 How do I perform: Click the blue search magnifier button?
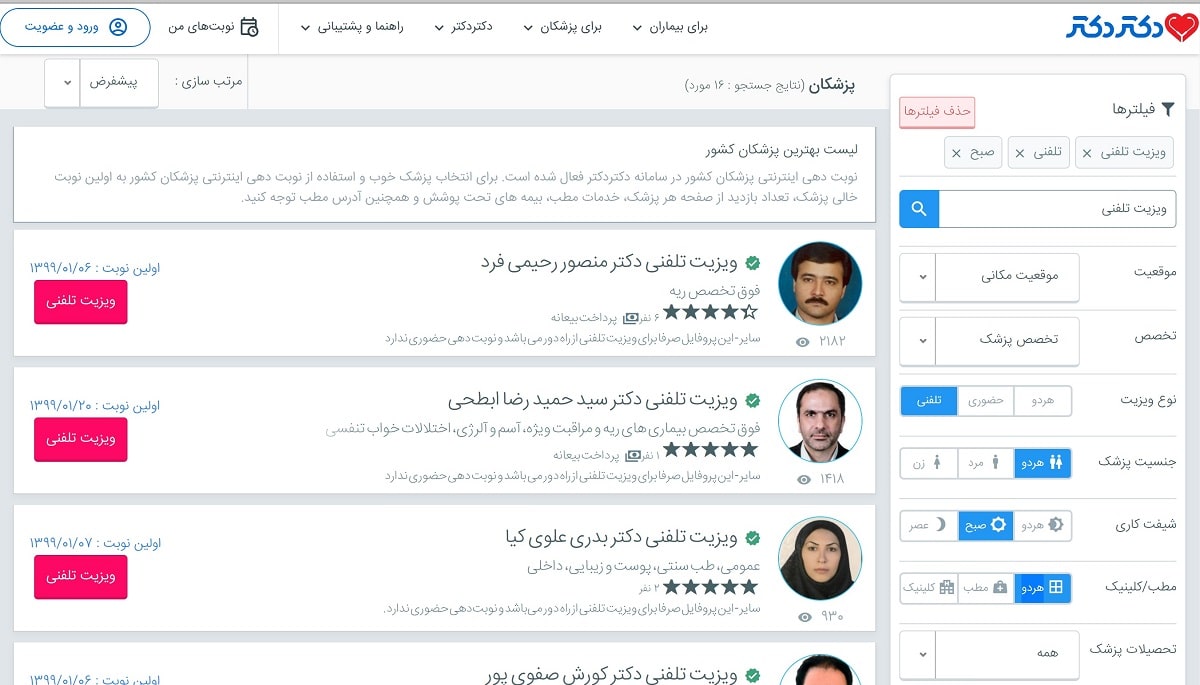pyautogui.click(x=919, y=209)
